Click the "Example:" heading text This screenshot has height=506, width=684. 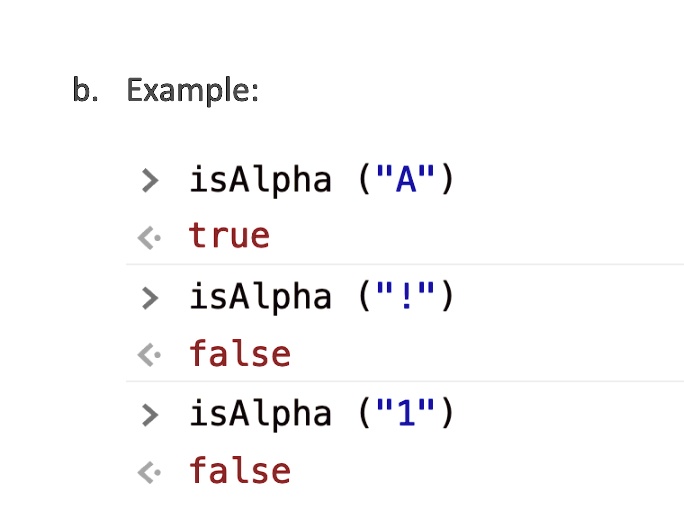click(193, 91)
